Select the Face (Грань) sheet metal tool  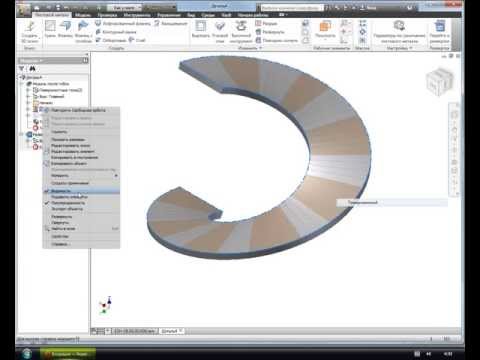[x=50, y=29]
